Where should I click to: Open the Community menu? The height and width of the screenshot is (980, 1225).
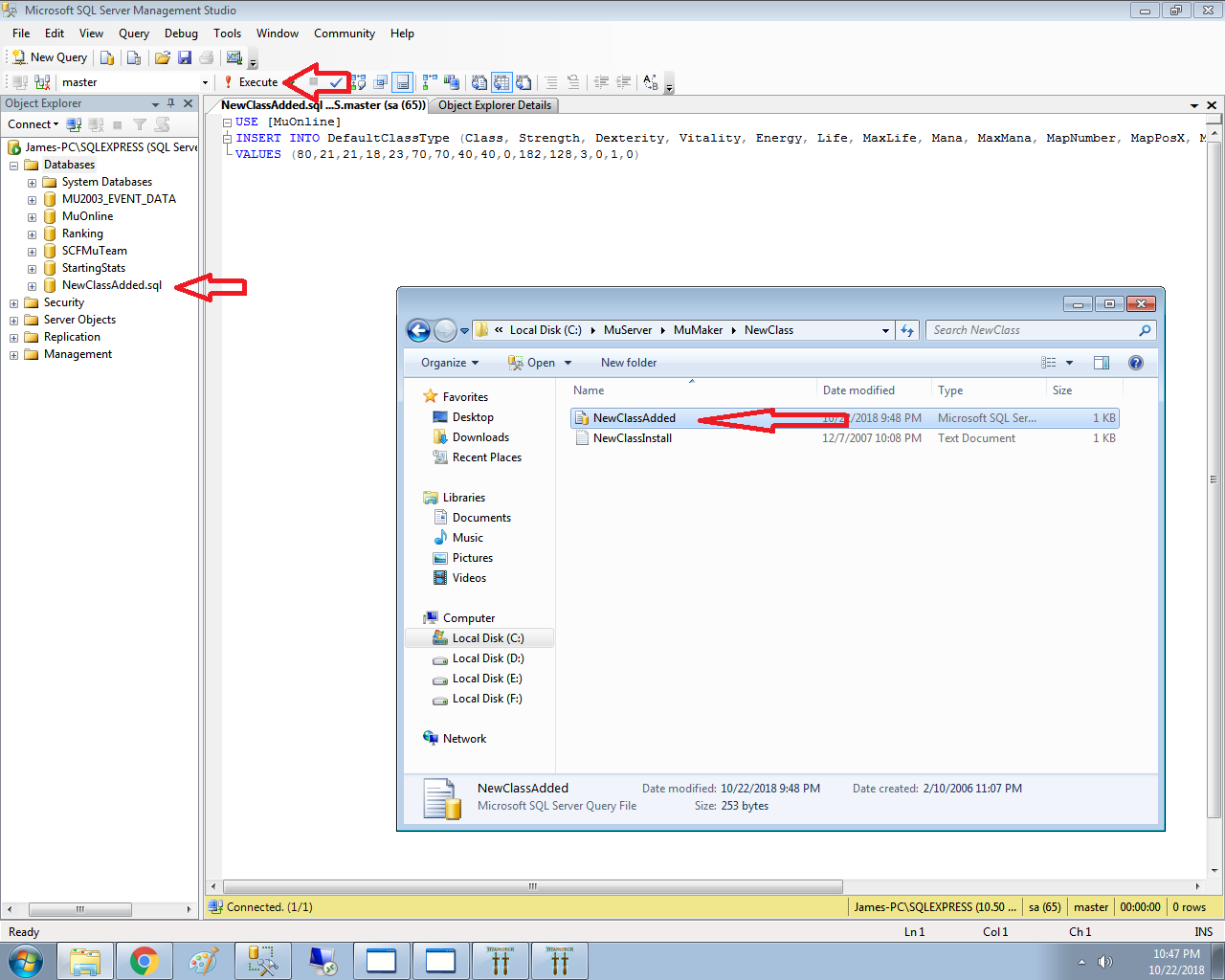(x=345, y=33)
